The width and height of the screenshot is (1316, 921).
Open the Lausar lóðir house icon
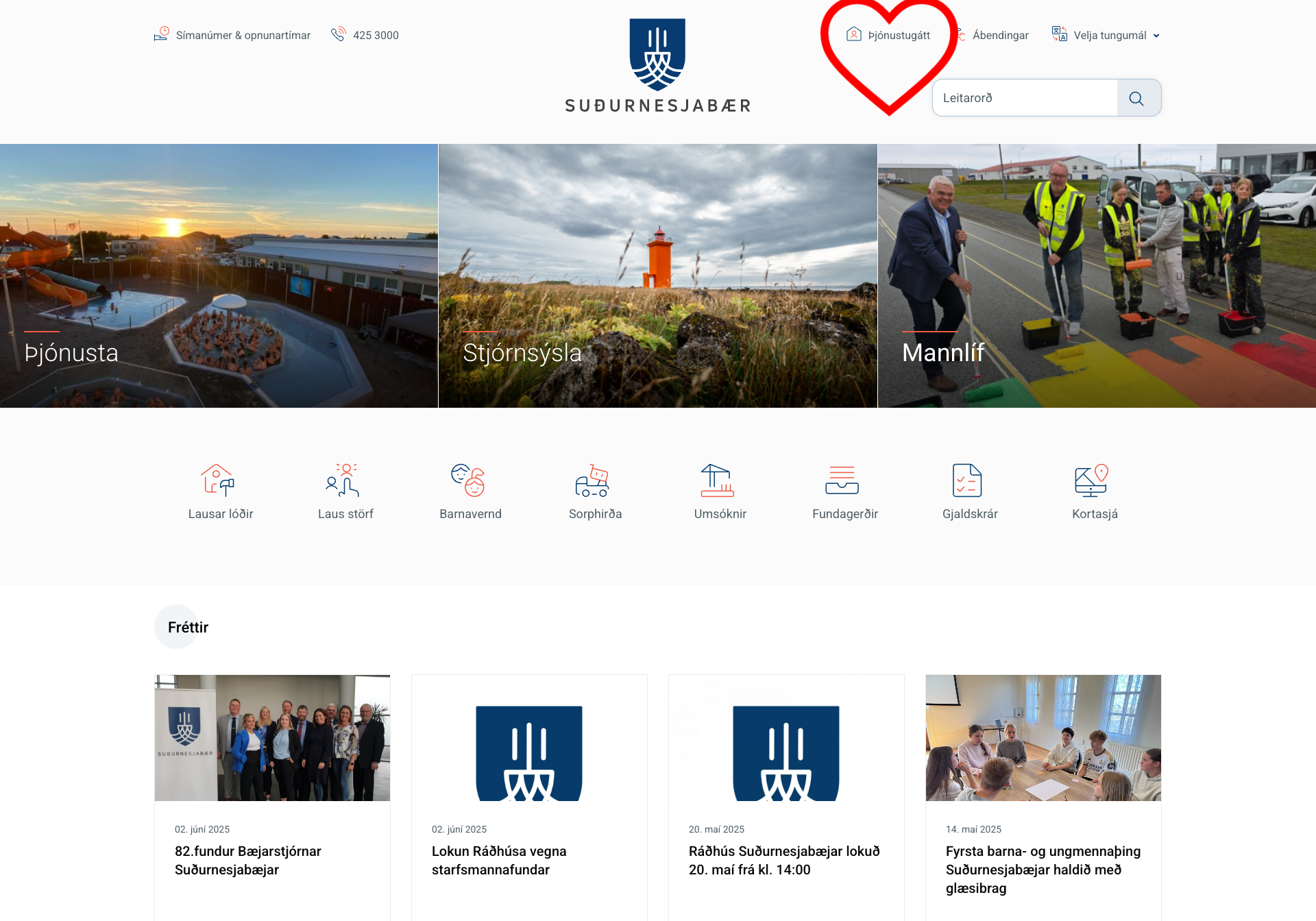[217, 480]
